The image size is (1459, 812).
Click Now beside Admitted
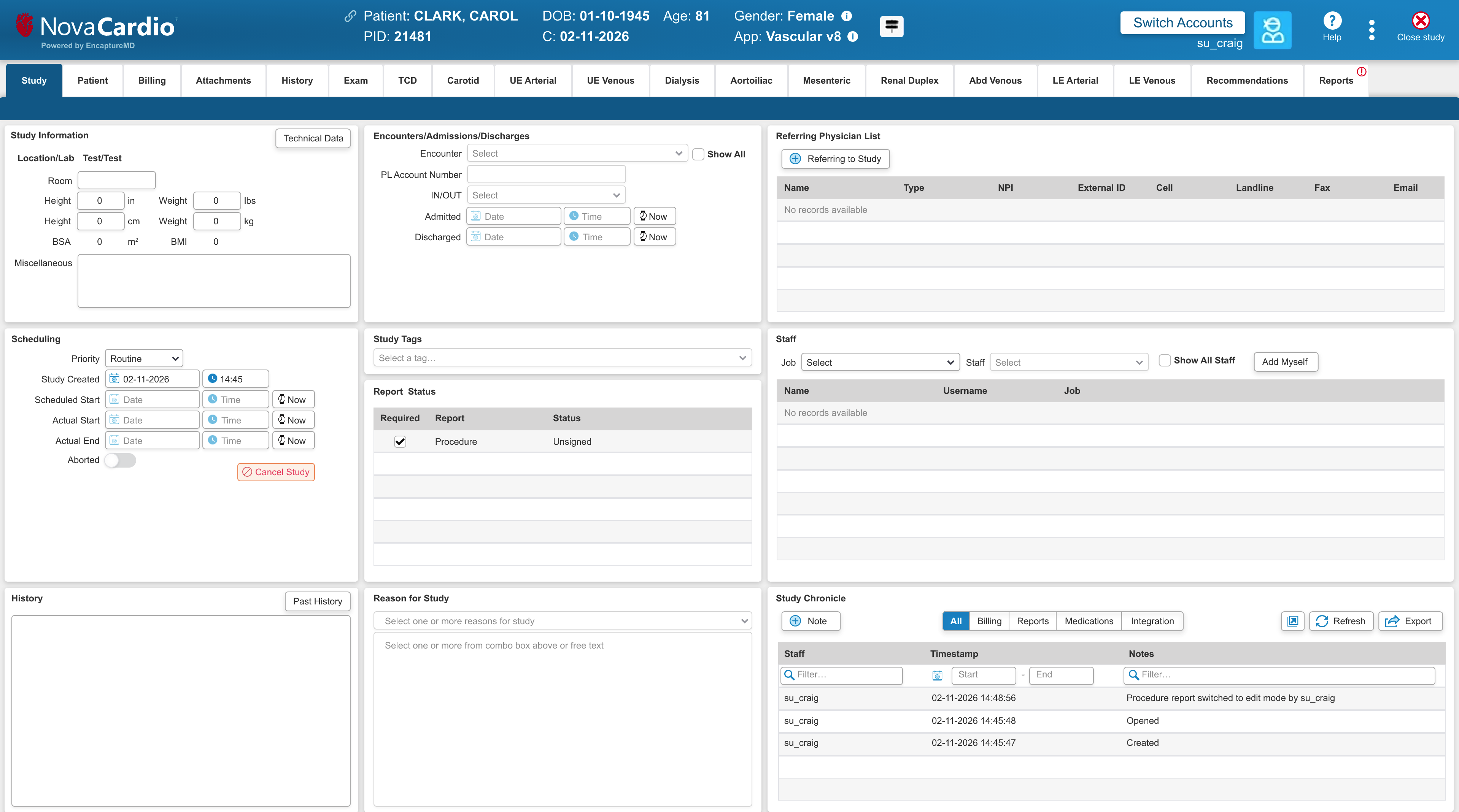[x=654, y=216]
